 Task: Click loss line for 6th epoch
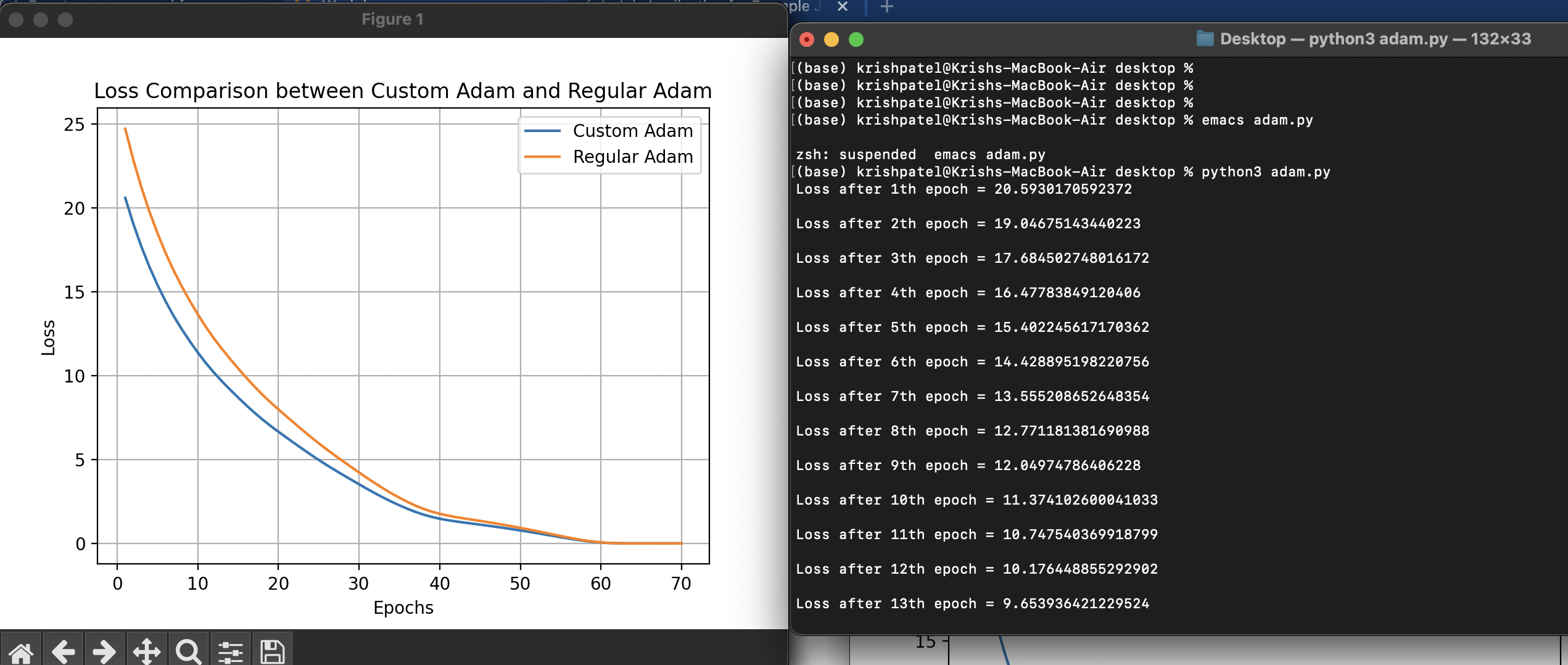(972, 361)
